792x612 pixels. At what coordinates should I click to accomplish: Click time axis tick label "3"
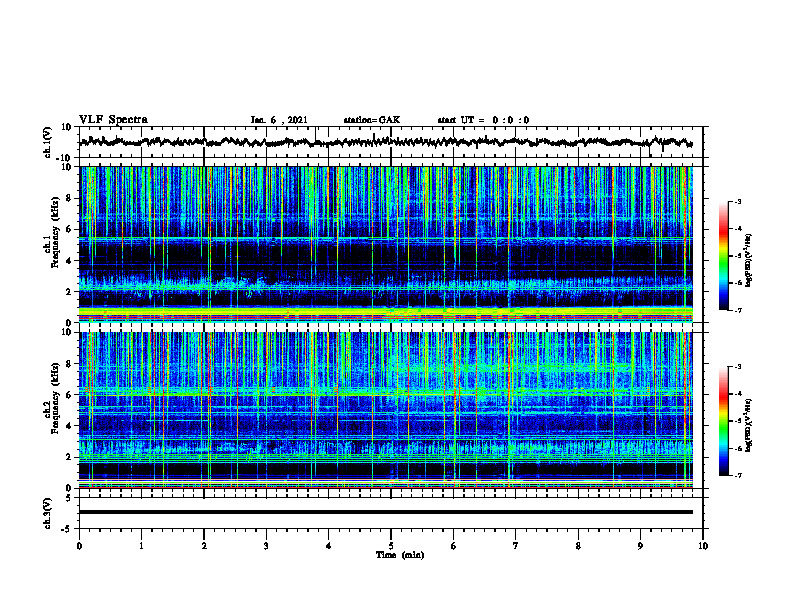(x=266, y=546)
